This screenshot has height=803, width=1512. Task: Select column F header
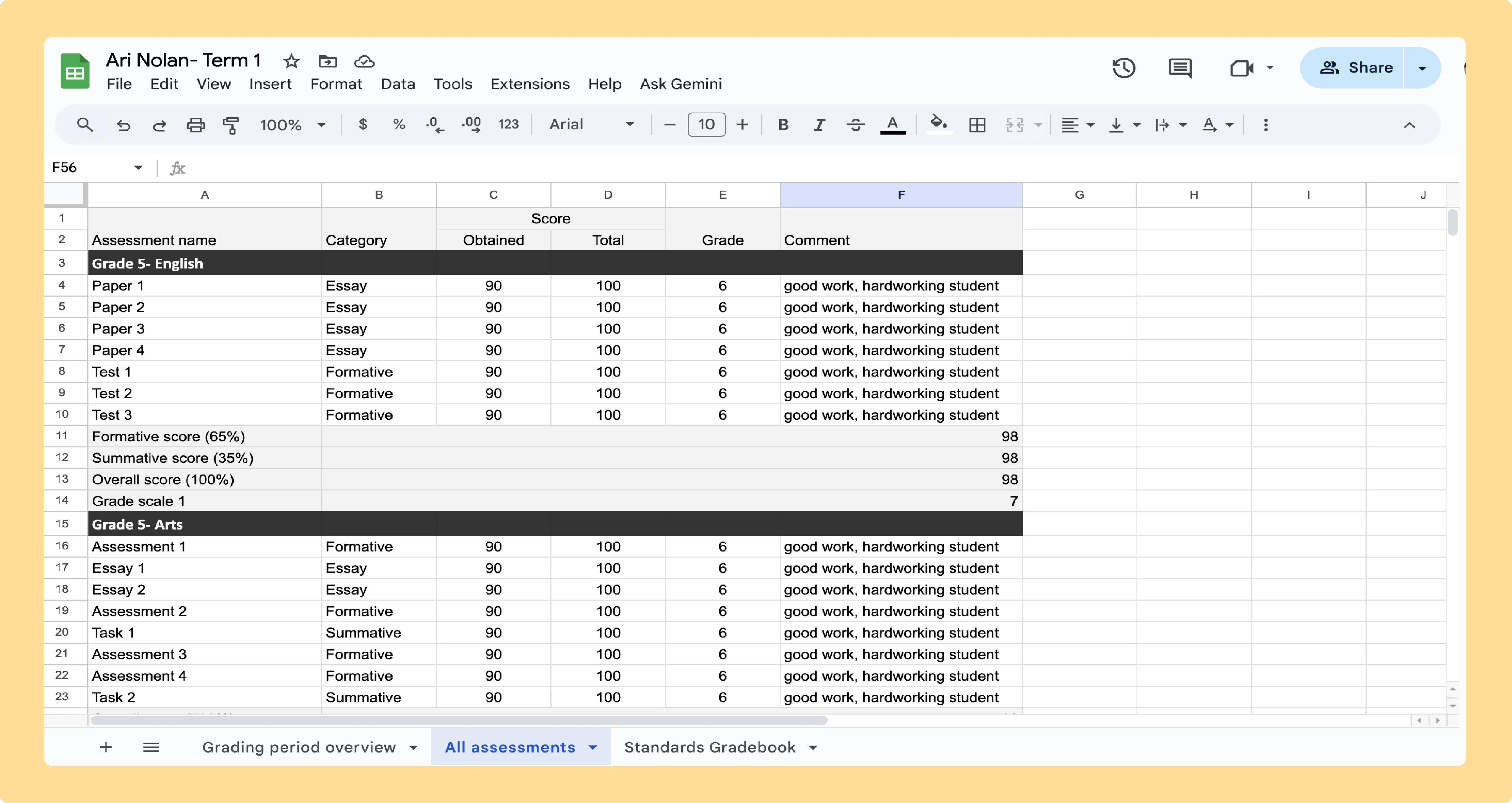point(901,195)
